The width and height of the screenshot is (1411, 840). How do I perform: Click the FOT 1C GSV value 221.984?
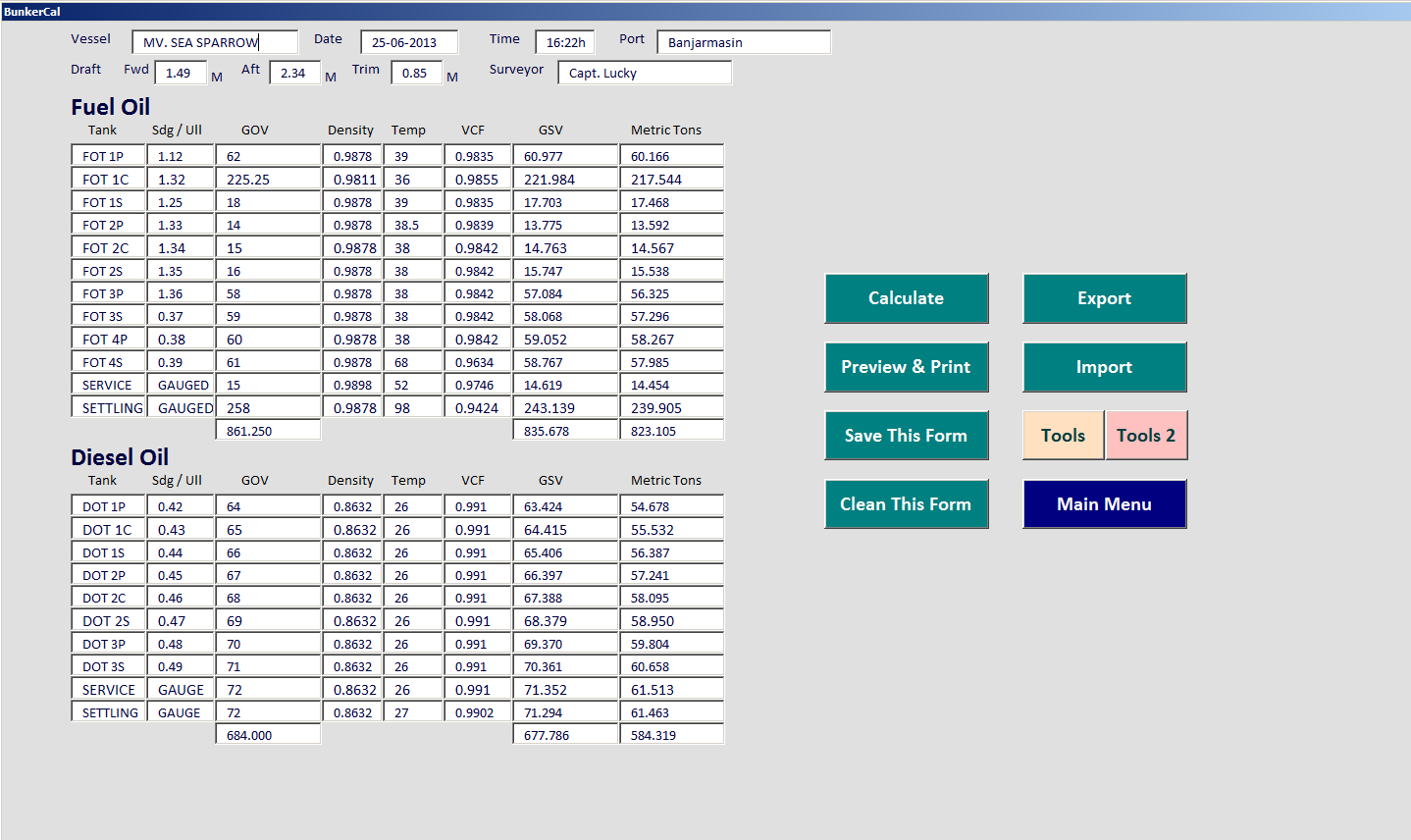click(x=566, y=180)
